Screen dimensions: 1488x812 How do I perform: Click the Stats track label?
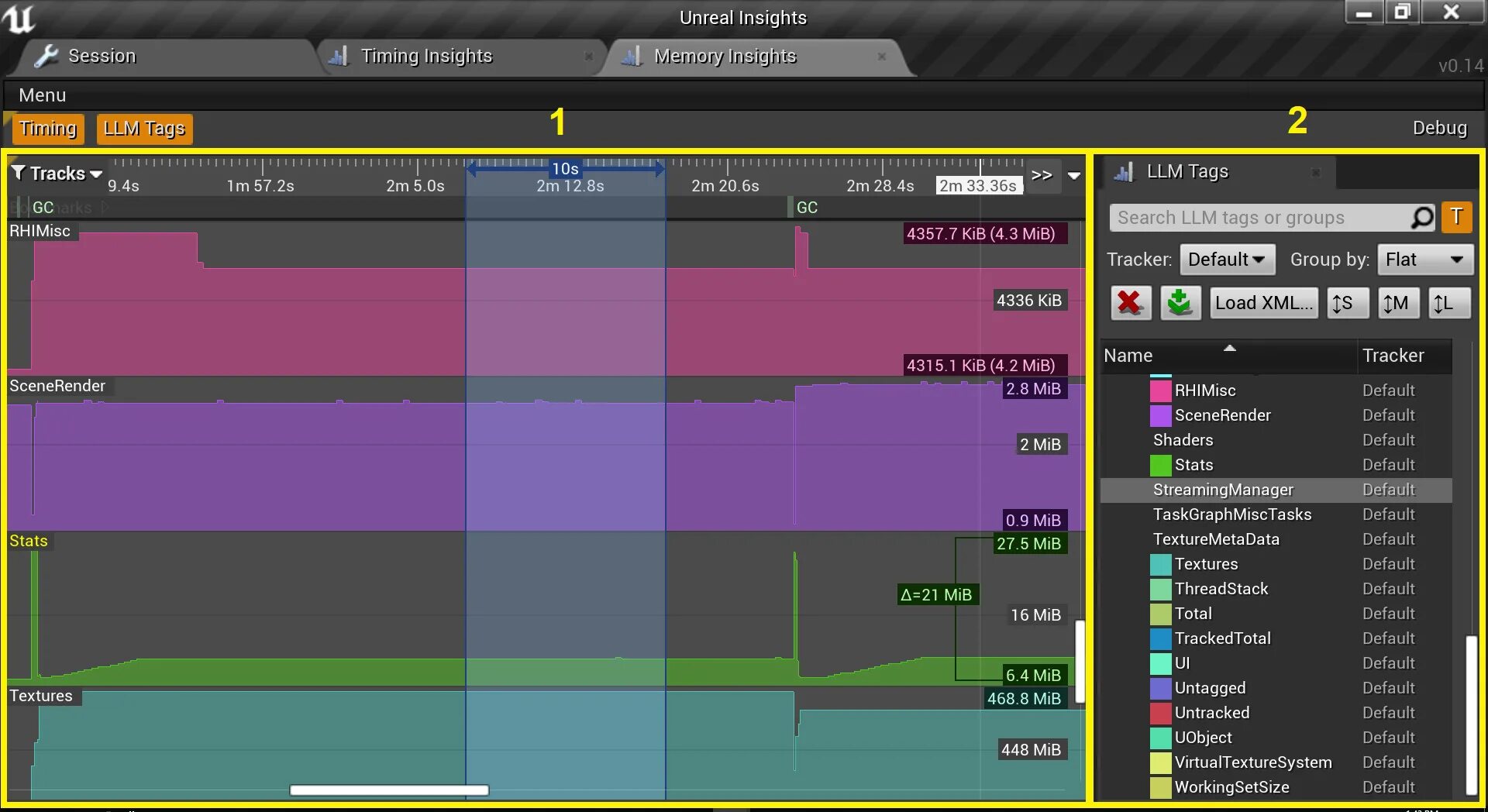tap(29, 541)
